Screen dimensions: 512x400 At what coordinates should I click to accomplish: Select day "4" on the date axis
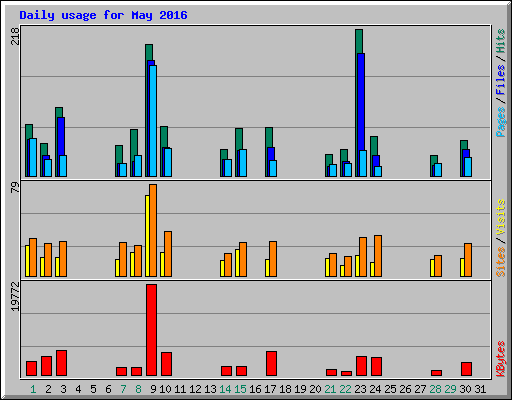(x=78, y=389)
